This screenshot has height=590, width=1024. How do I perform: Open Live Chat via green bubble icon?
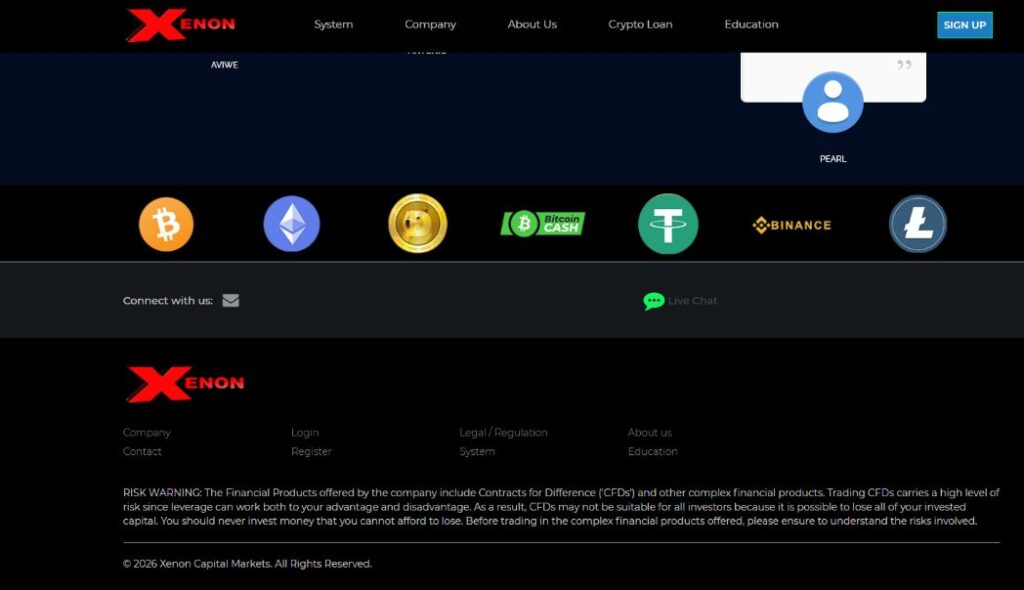point(654,301)
